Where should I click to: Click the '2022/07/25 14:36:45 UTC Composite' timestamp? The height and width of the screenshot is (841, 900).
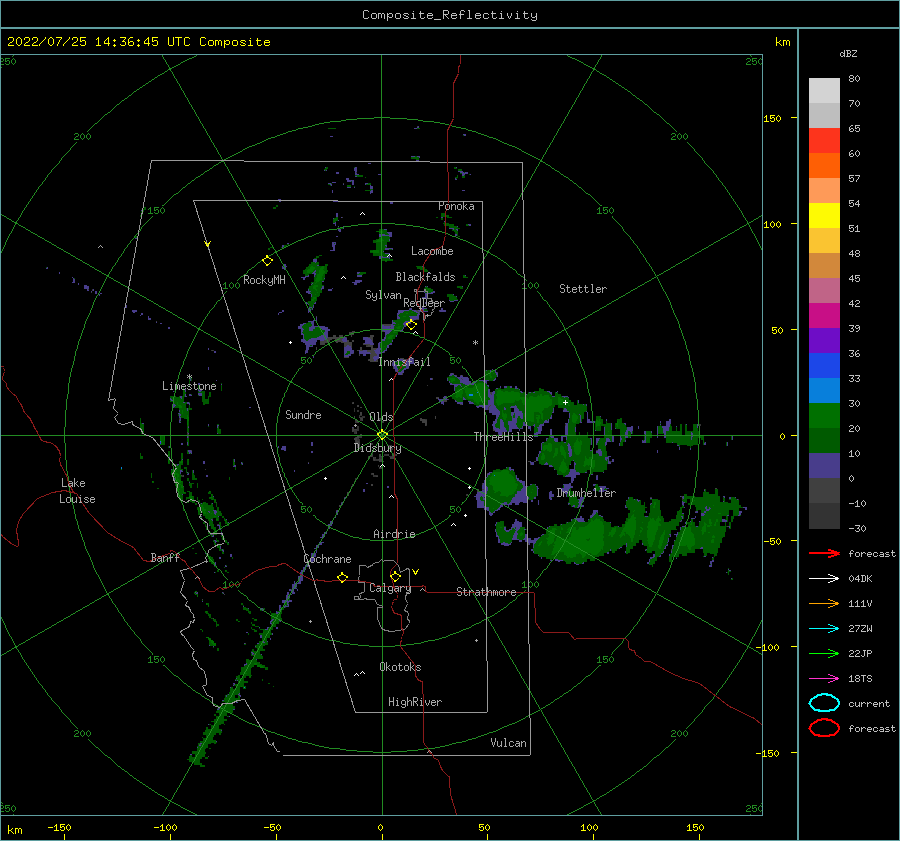138,42
